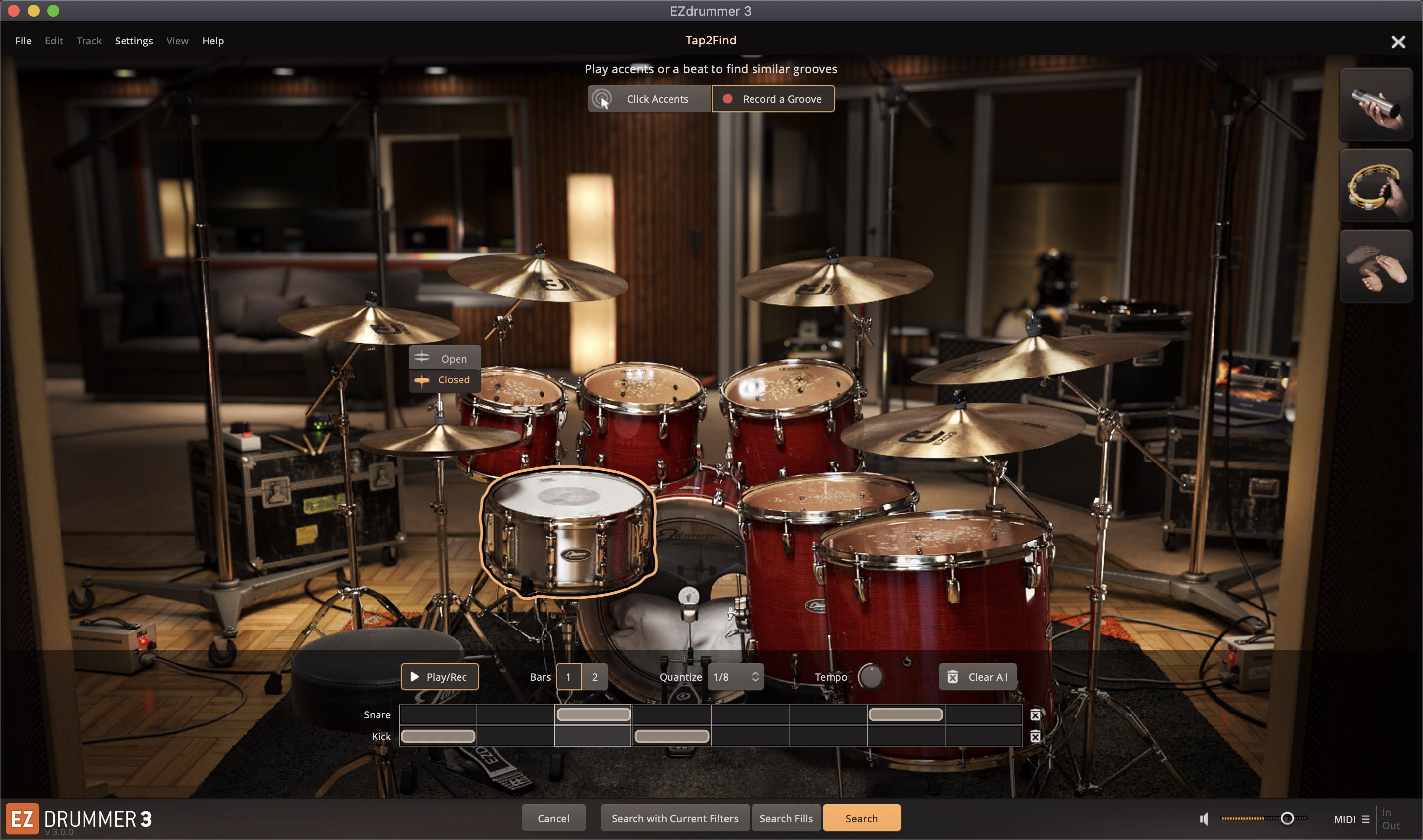This screenshot has height=840, width=1423.
Task: Open the MIDI settings menu
Action: pos(1351,819)
